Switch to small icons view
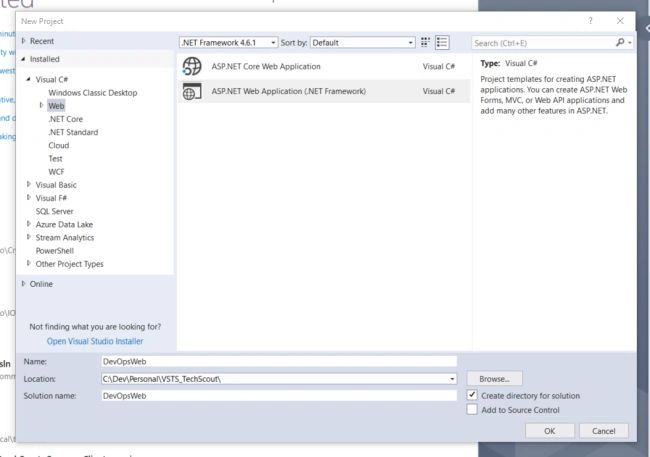Image resolution: width=650 pixels, height=457 pixels. (425, 42)
